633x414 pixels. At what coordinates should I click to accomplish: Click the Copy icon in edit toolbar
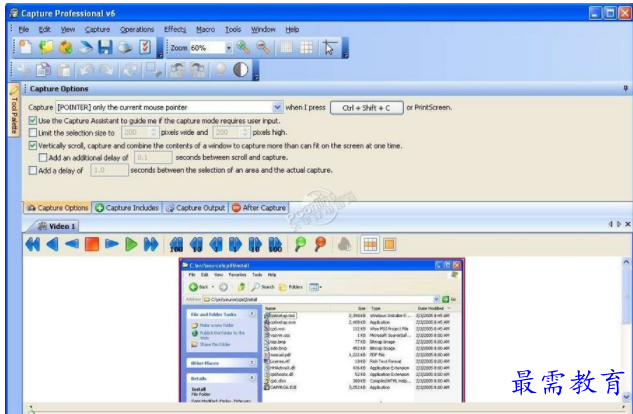click(x=44, y=70)
